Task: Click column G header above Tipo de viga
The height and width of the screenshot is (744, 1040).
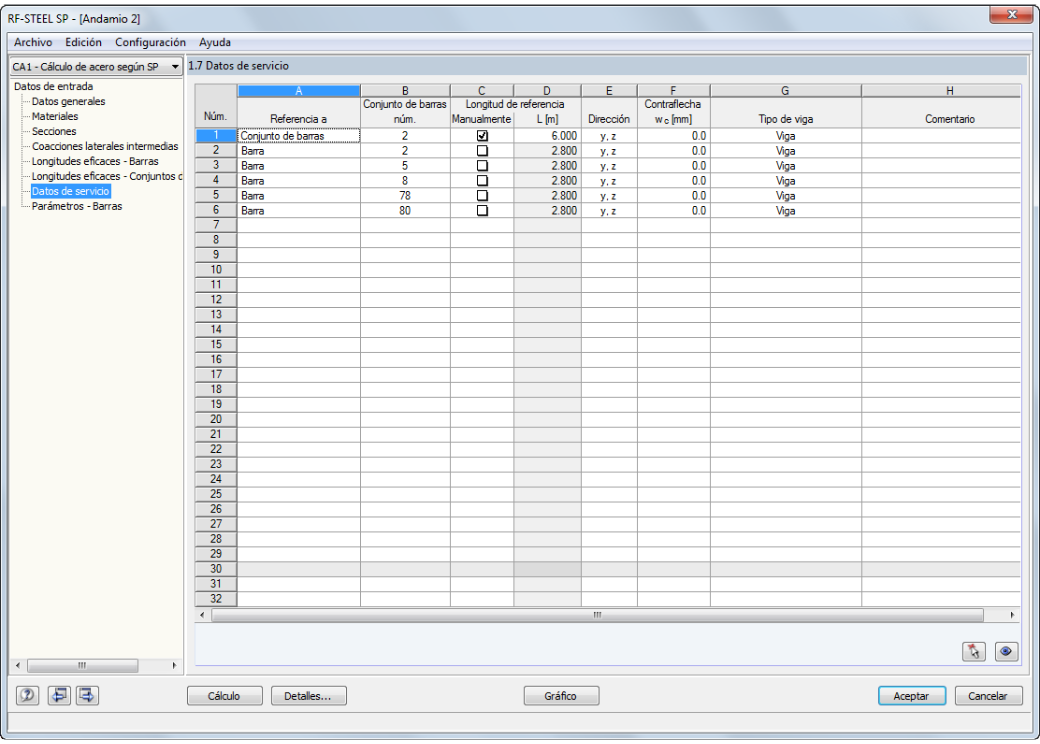Action: pyautogui.click(x=785, y=91)
